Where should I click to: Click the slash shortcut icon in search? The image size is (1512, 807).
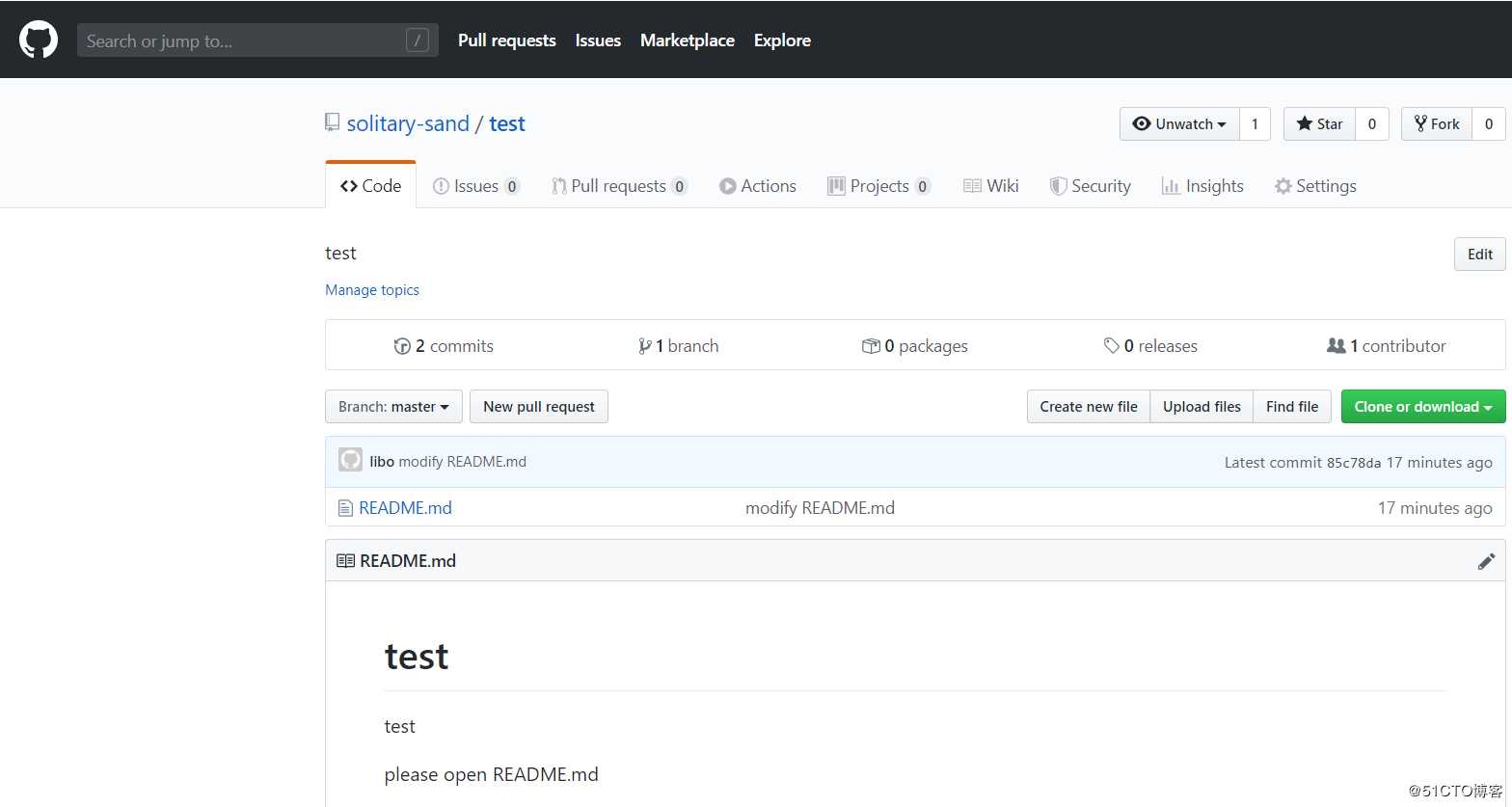click(x=418, y=40)
